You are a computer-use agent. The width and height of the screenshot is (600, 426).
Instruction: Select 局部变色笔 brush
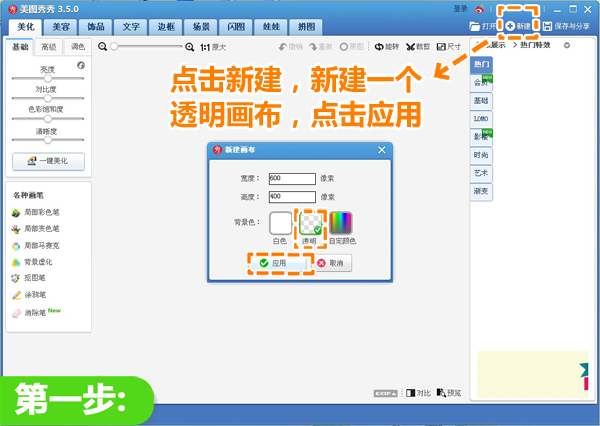click(36, 229)
